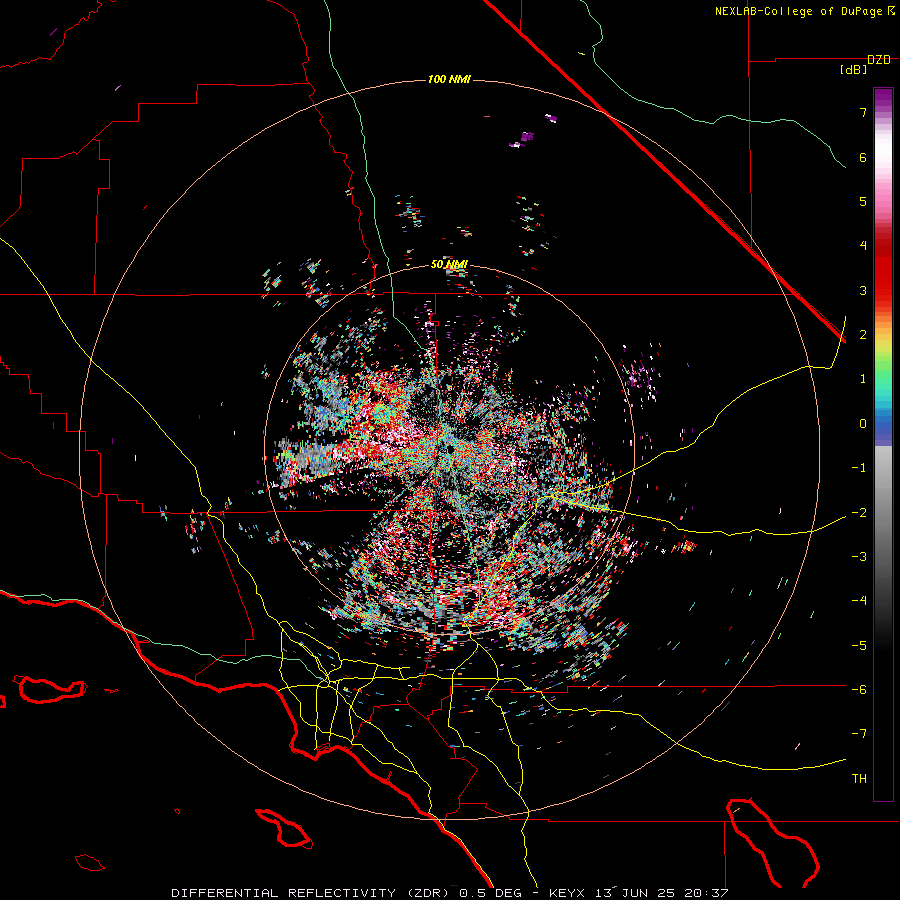Select the -5 dB scale label

point(859,645)
